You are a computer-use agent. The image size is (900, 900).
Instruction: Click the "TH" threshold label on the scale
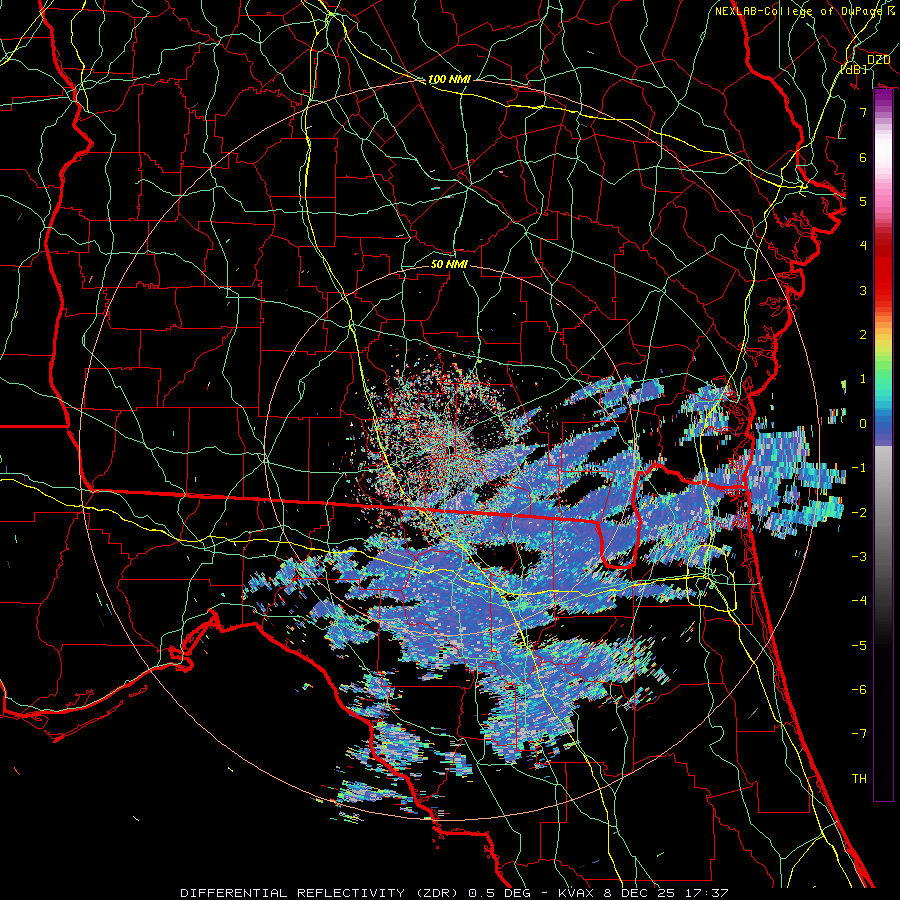tap(859, 778)
